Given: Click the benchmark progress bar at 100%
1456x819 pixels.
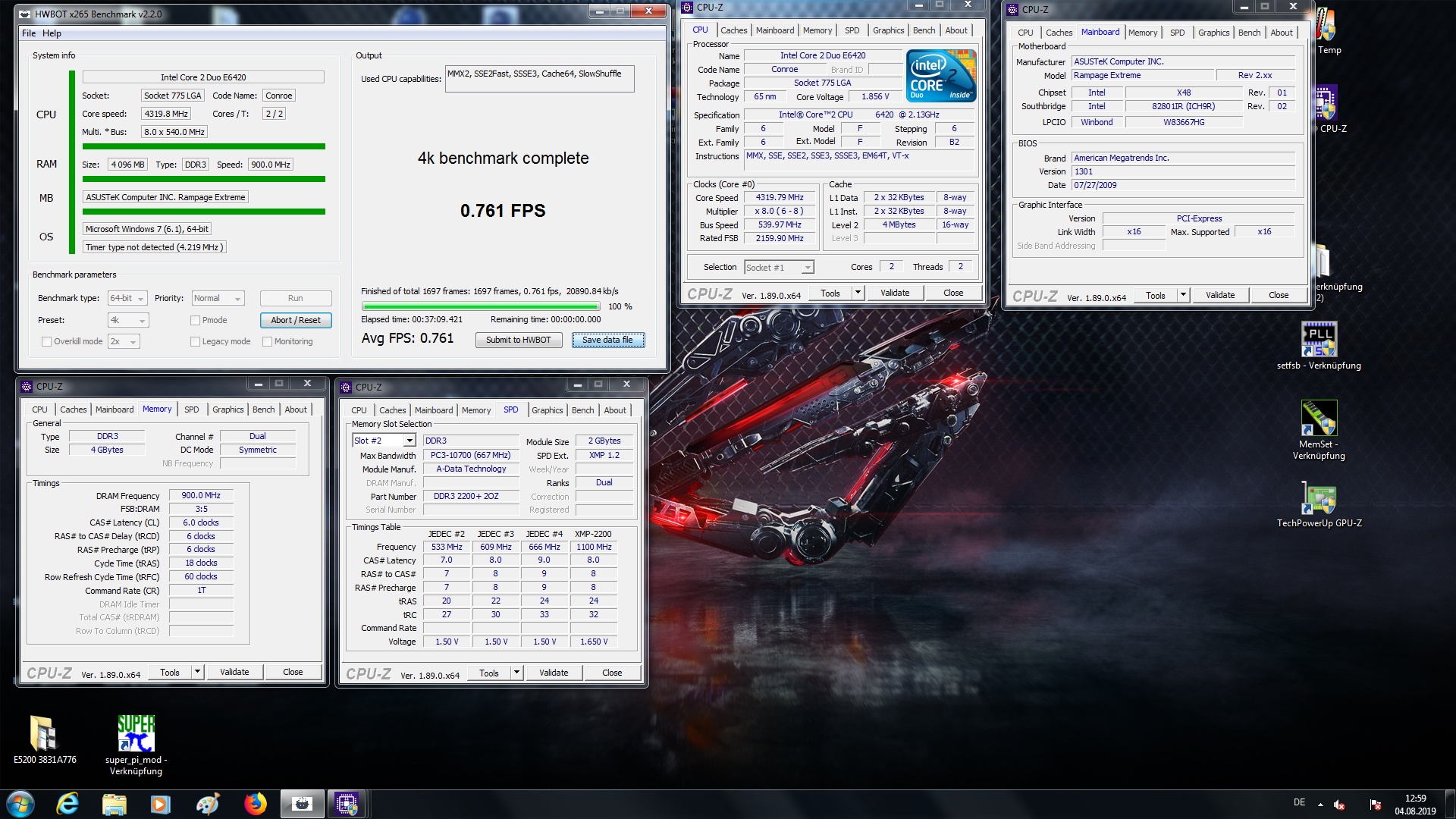Looking at the screenshot, I should (481, 307).
